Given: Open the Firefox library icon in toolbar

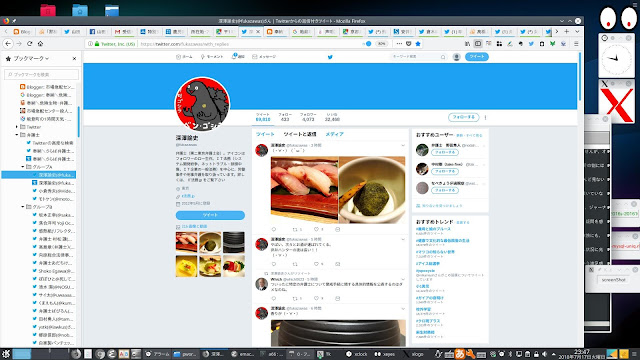Looking at the screenshot, I should (468, 44).
